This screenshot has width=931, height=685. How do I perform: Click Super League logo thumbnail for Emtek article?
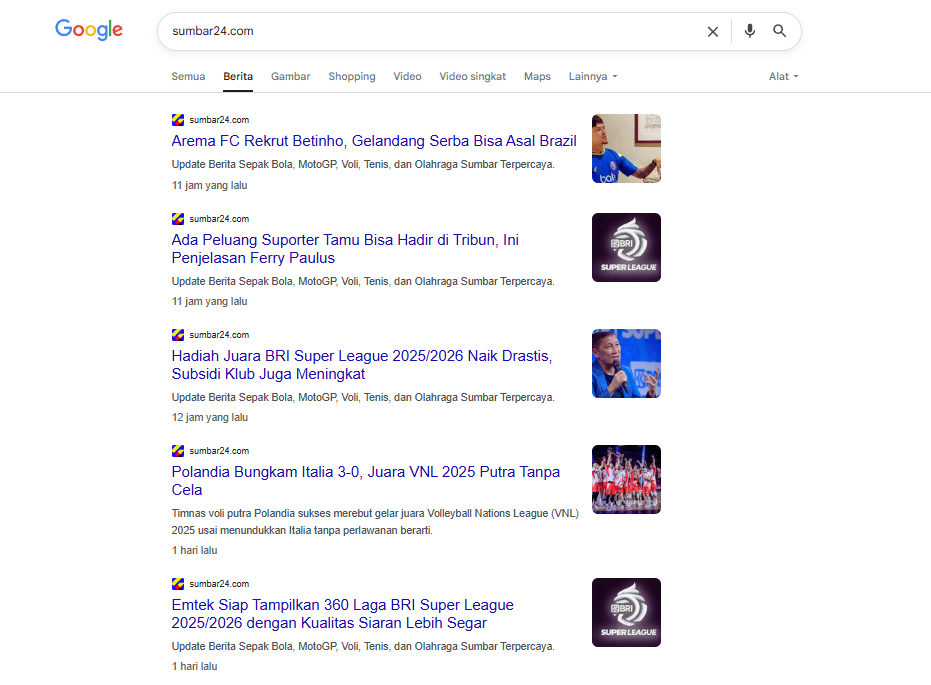pos(626,613)
